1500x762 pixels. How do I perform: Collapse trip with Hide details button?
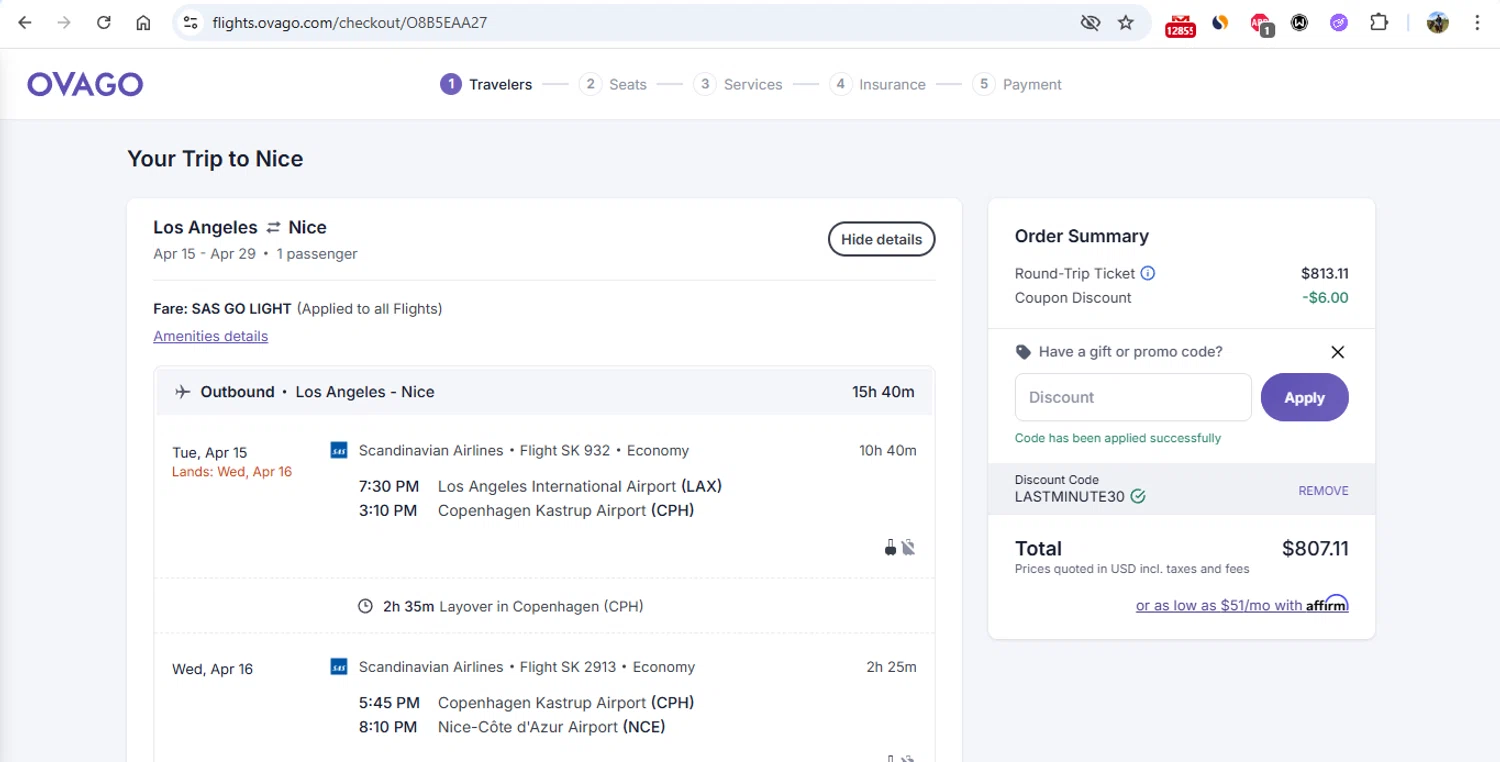click(x=881, y=239)
